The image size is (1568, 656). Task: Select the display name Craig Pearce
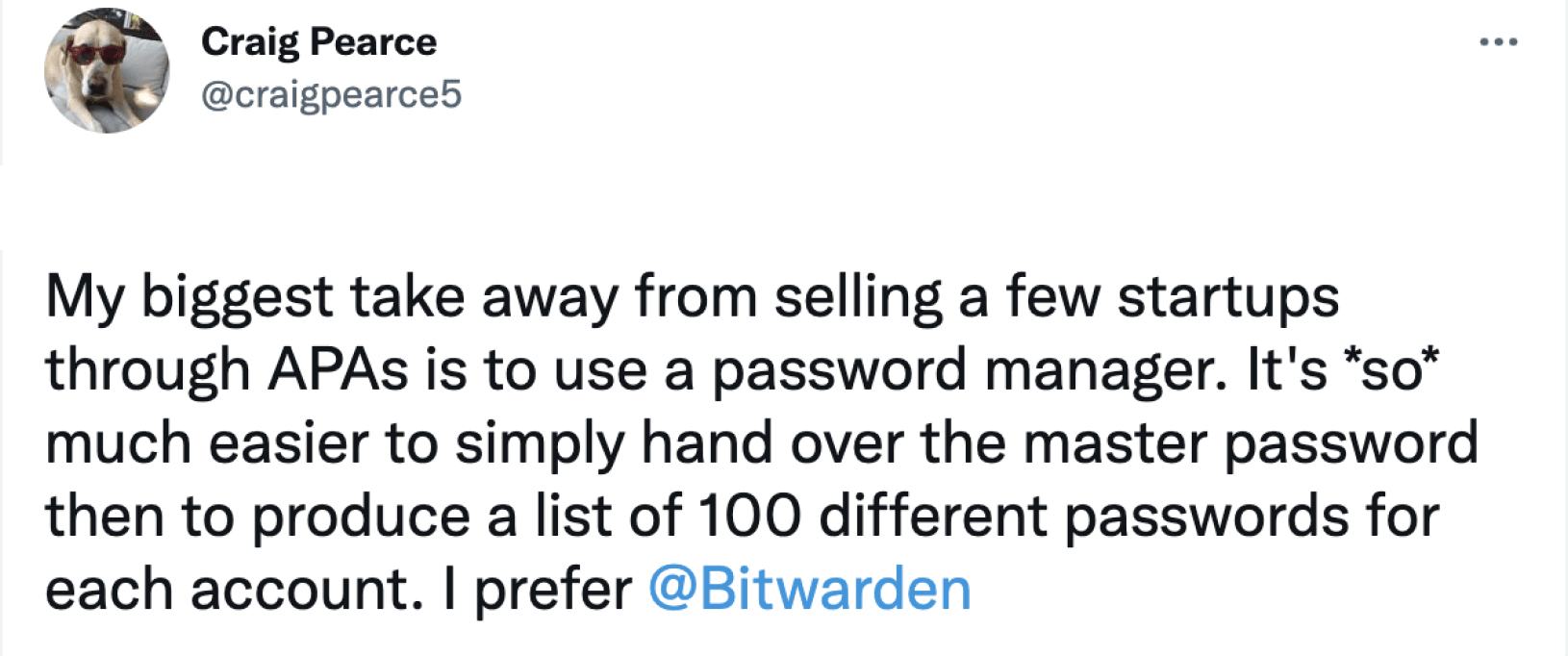(x=317, y=40)
